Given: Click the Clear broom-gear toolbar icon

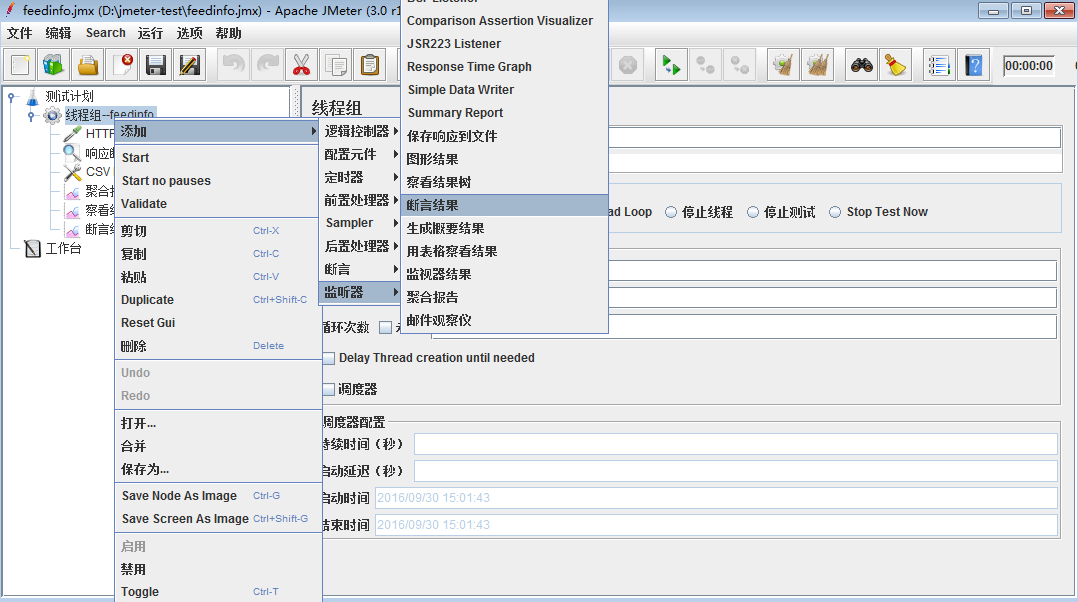Looking at the screenshot, I should (x=783, y=66).
